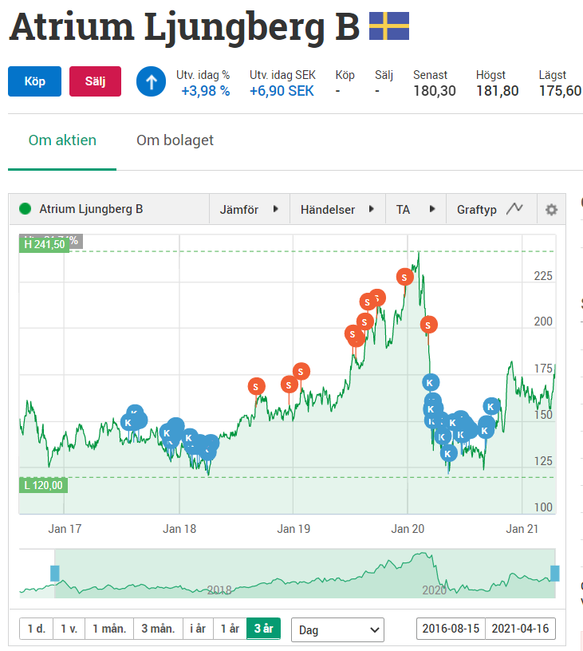Screen dimensions: 583x651
Task: Click the 2018 label in the overview chart
Action: pyautogui.click(x=219, y=590)
